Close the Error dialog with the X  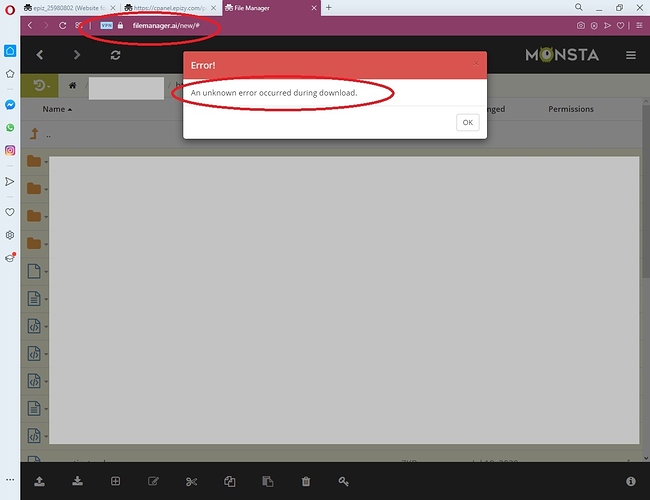click(x=476, y=63)
